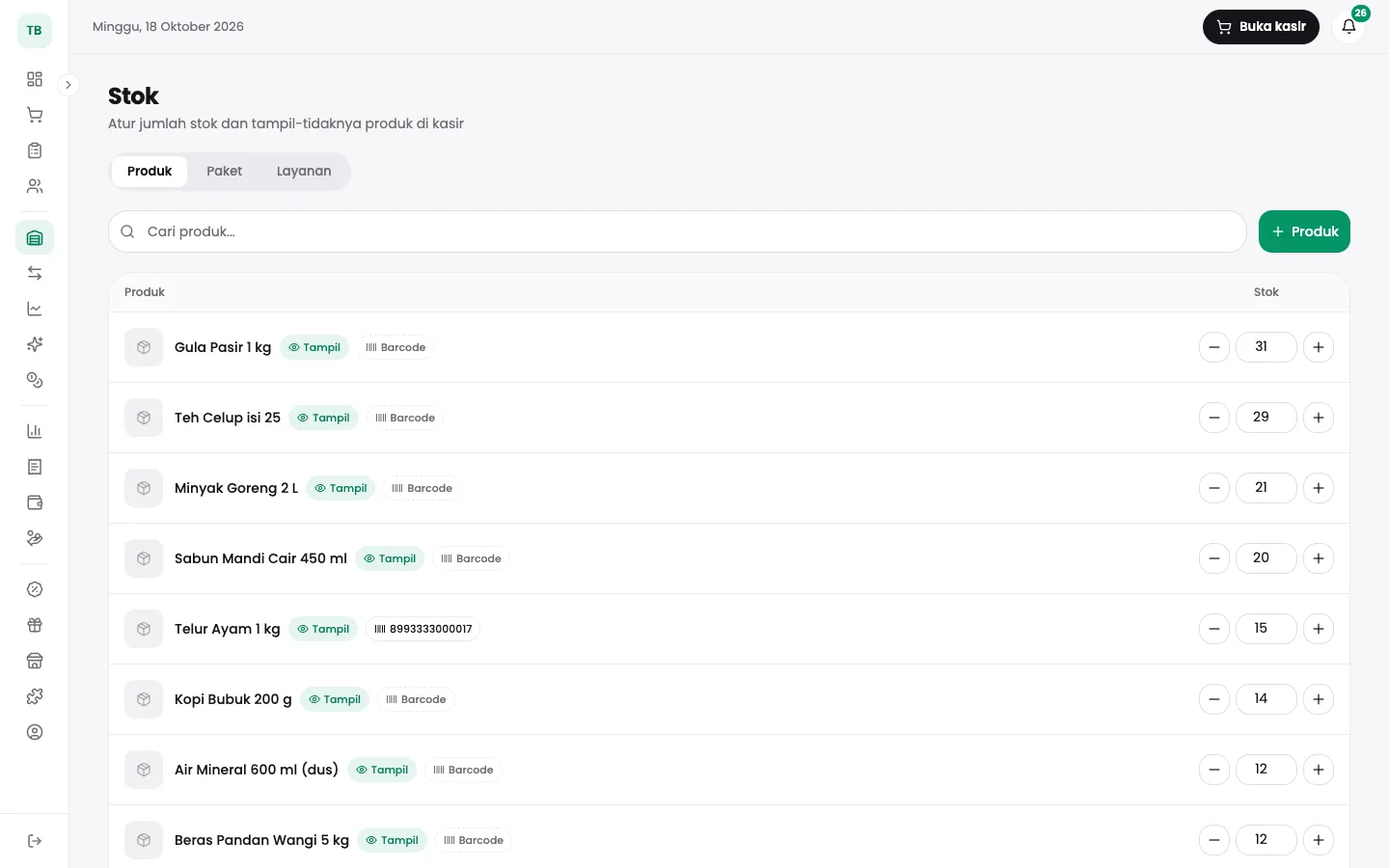The height and width of the screenshot is (868, 1389).
Task: Click the gift sidebar icon
Action: 35,625
